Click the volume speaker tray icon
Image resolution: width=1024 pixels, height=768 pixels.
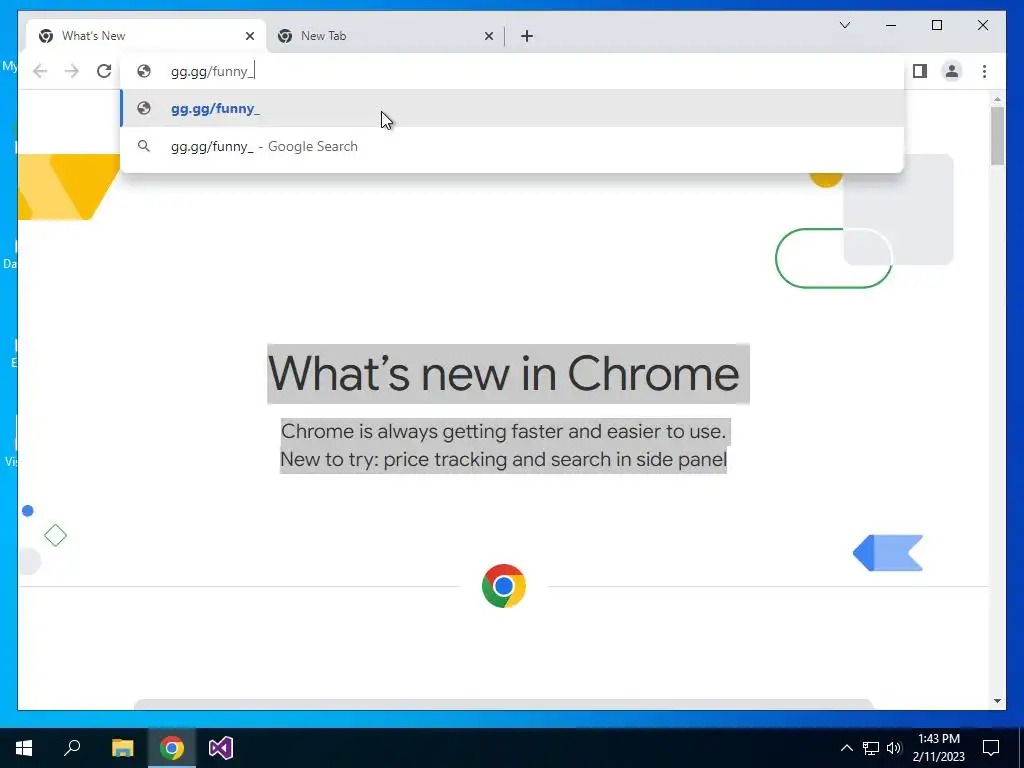click(x=894, y=748)
